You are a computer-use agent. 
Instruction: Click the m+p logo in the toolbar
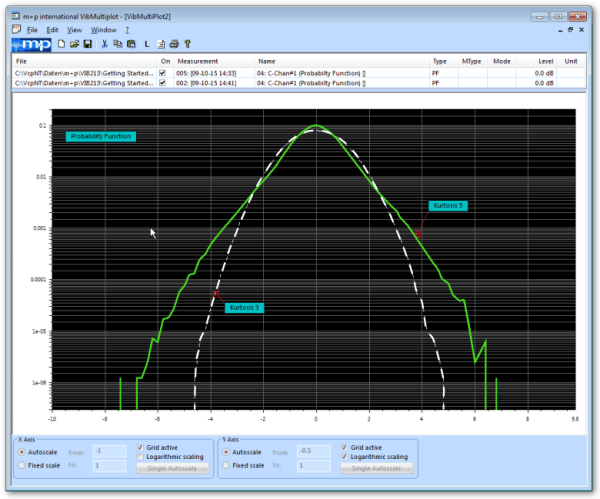coord(31,45)
